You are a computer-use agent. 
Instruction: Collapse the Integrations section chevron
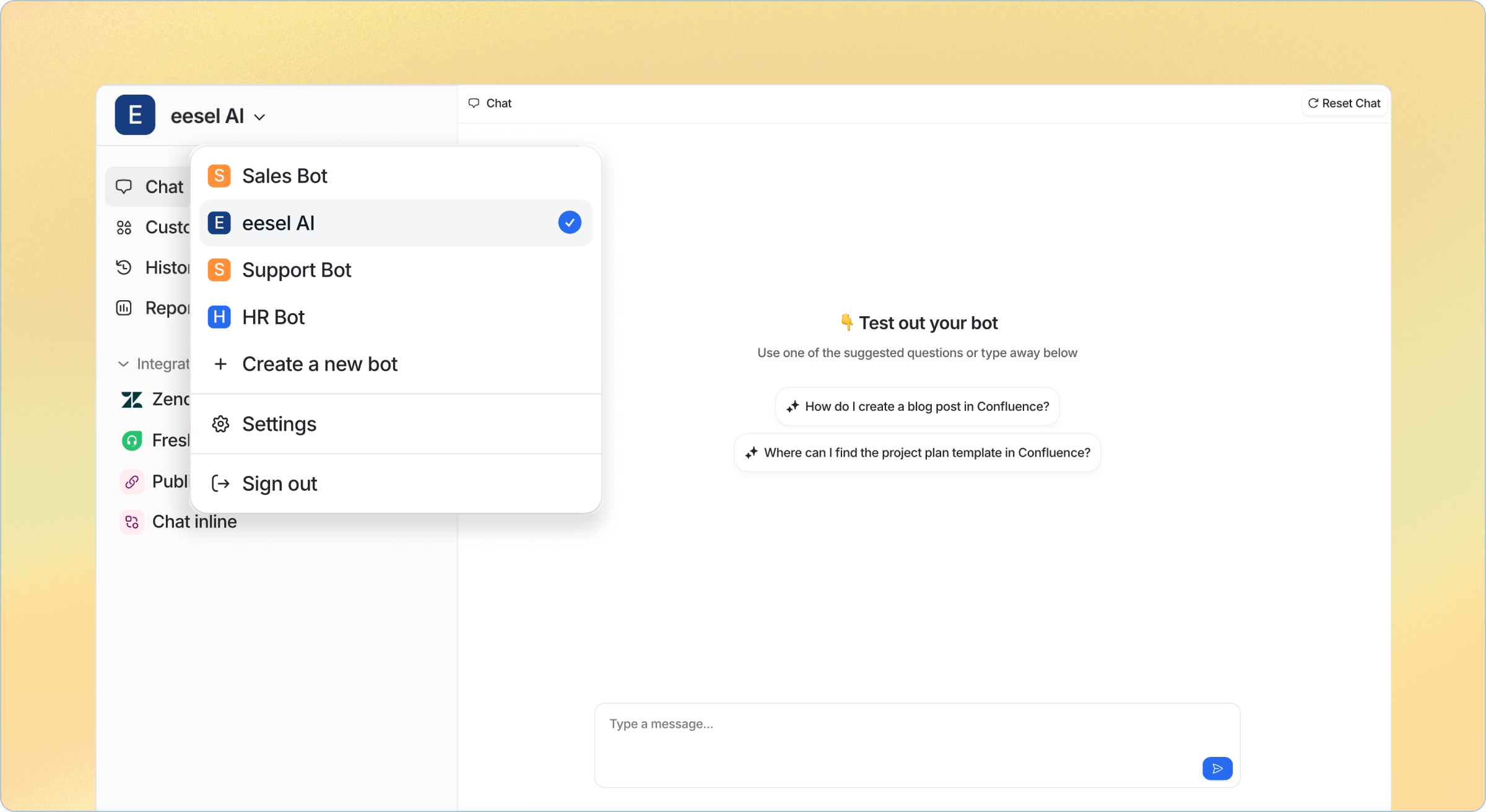click(123, 364)
